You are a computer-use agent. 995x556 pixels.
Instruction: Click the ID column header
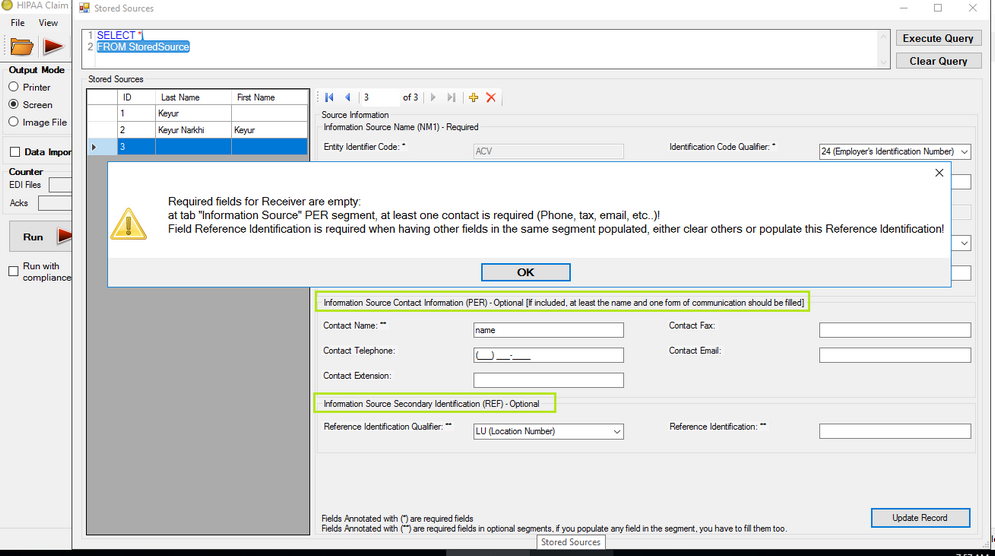[136, 97]
